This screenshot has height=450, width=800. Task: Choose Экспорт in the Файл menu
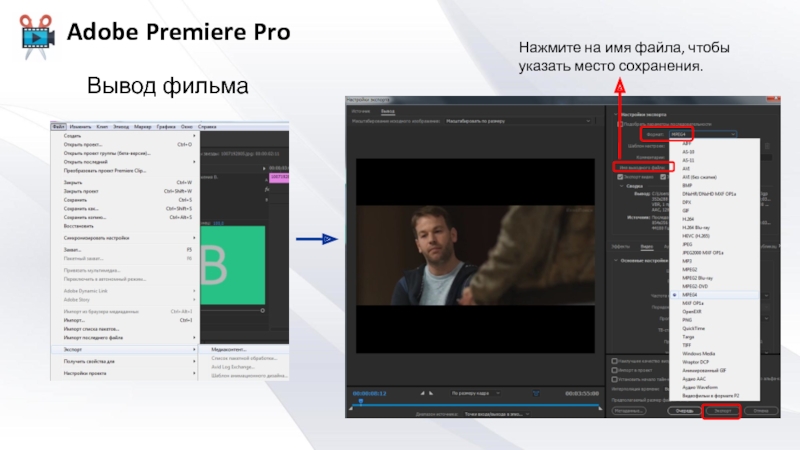click(x=126, y=349)
